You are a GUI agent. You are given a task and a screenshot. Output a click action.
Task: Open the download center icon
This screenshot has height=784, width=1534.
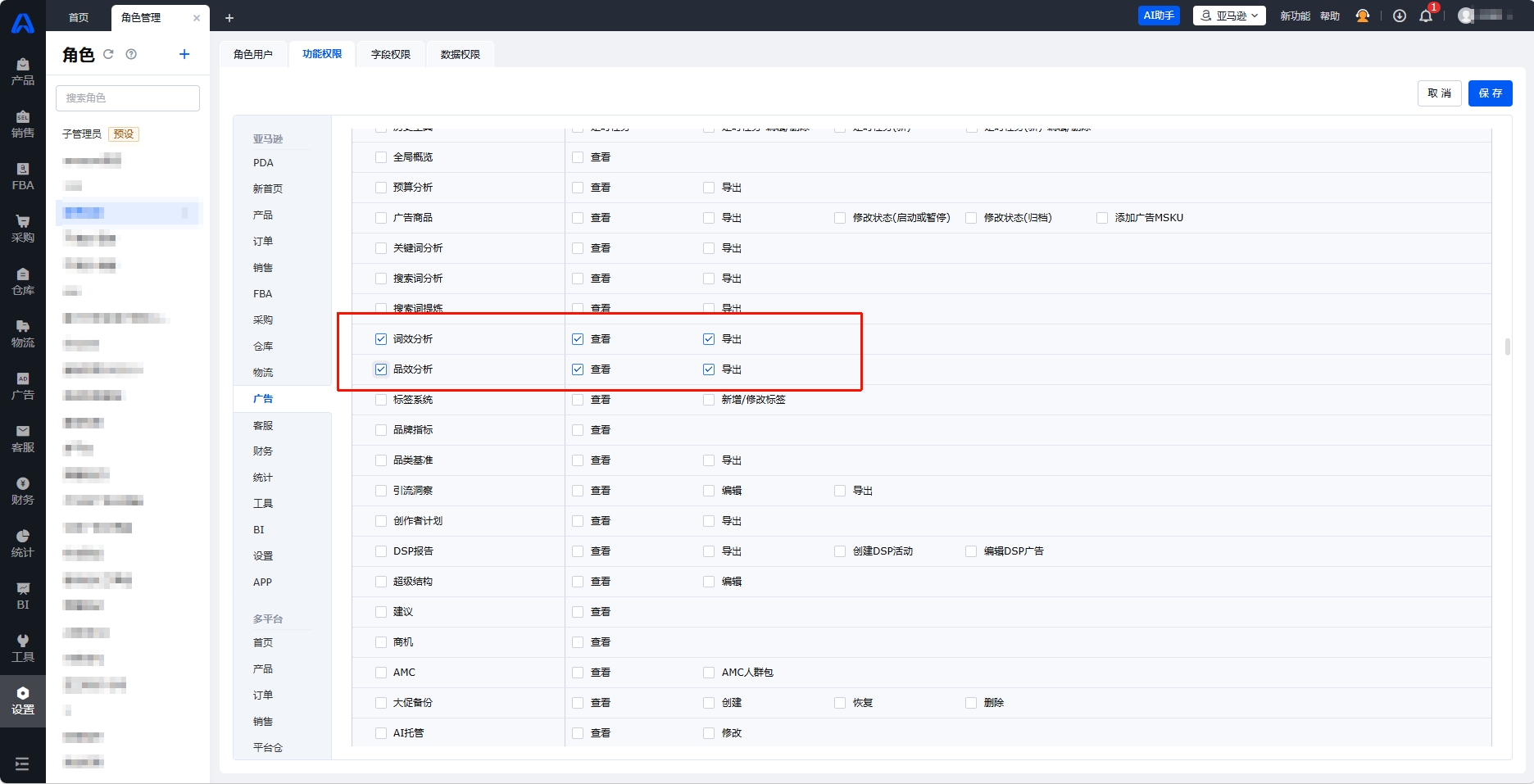click(1400, 16)
